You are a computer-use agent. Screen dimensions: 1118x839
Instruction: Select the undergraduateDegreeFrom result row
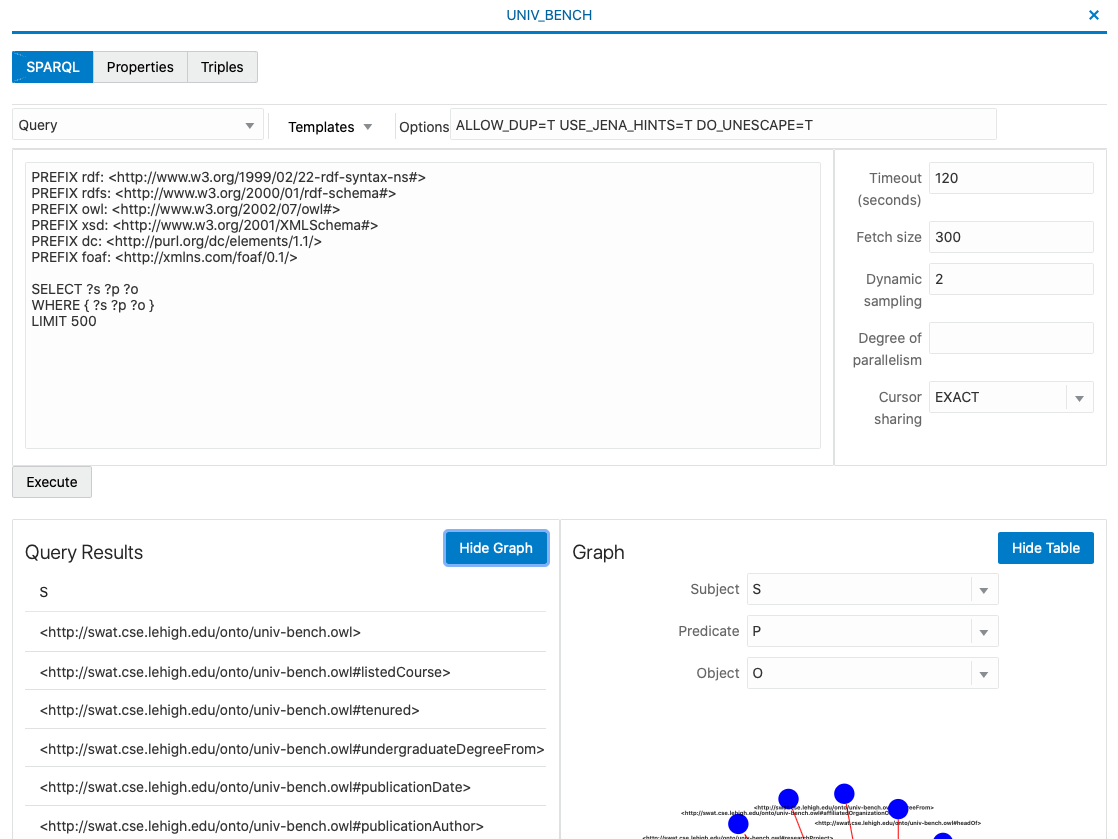(x=285, y=748)
